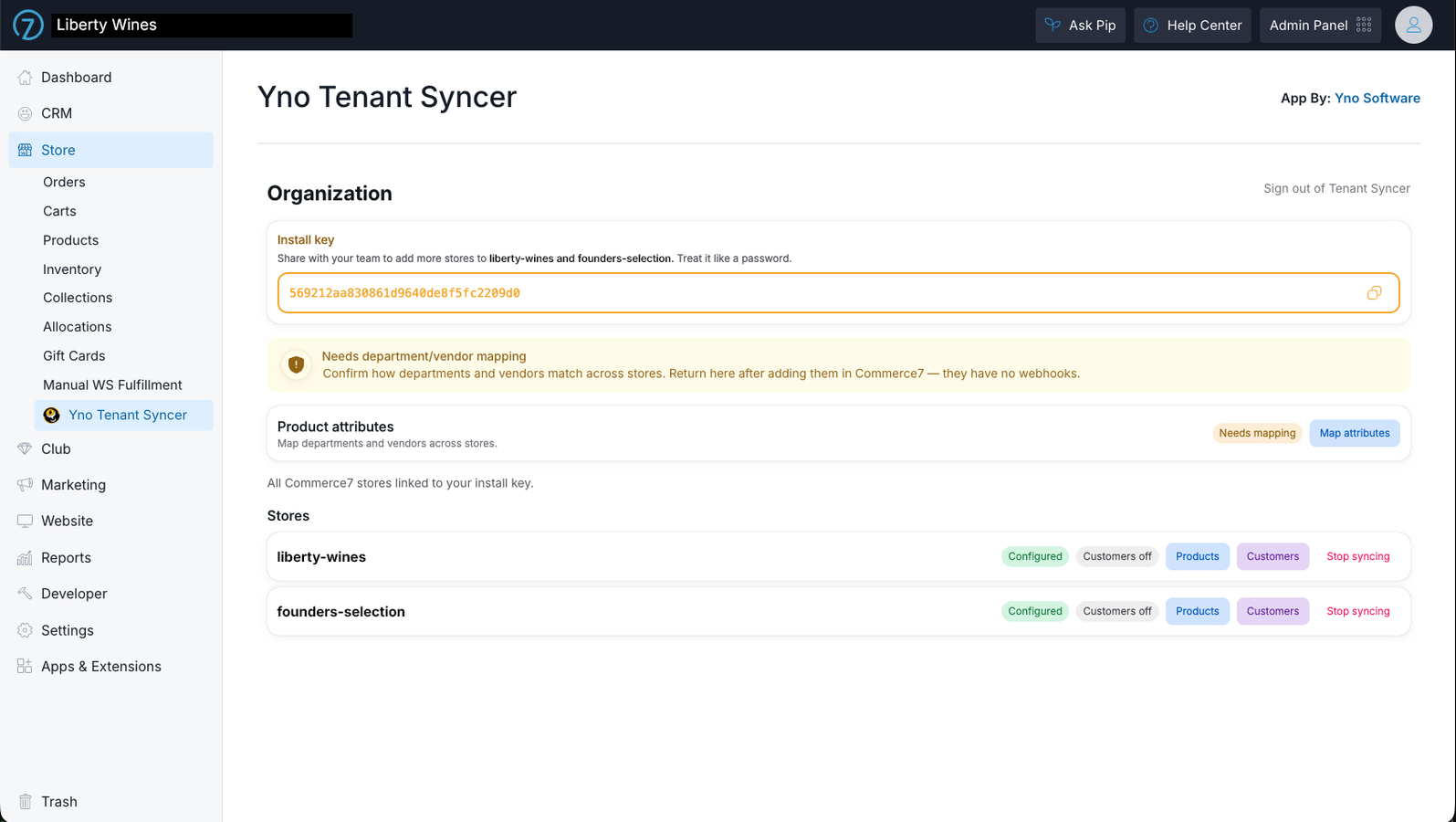This screenshot has height=822, width=1456.
Task: Click the Apps & Extensions icon
Action: 25,666
